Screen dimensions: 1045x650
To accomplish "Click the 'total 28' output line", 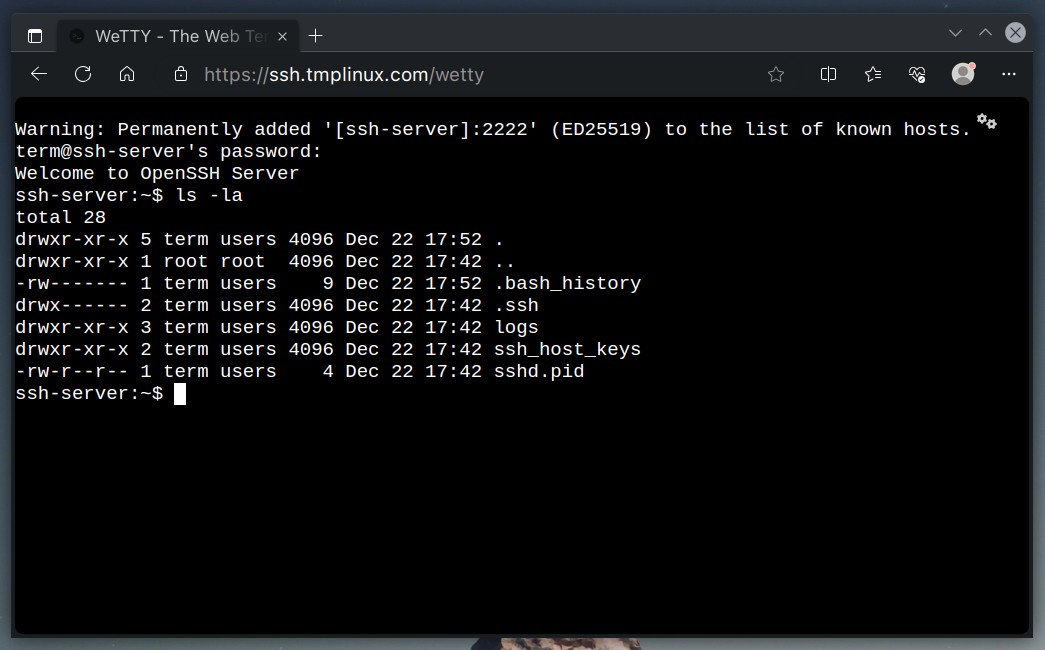I will coord(61,217).
